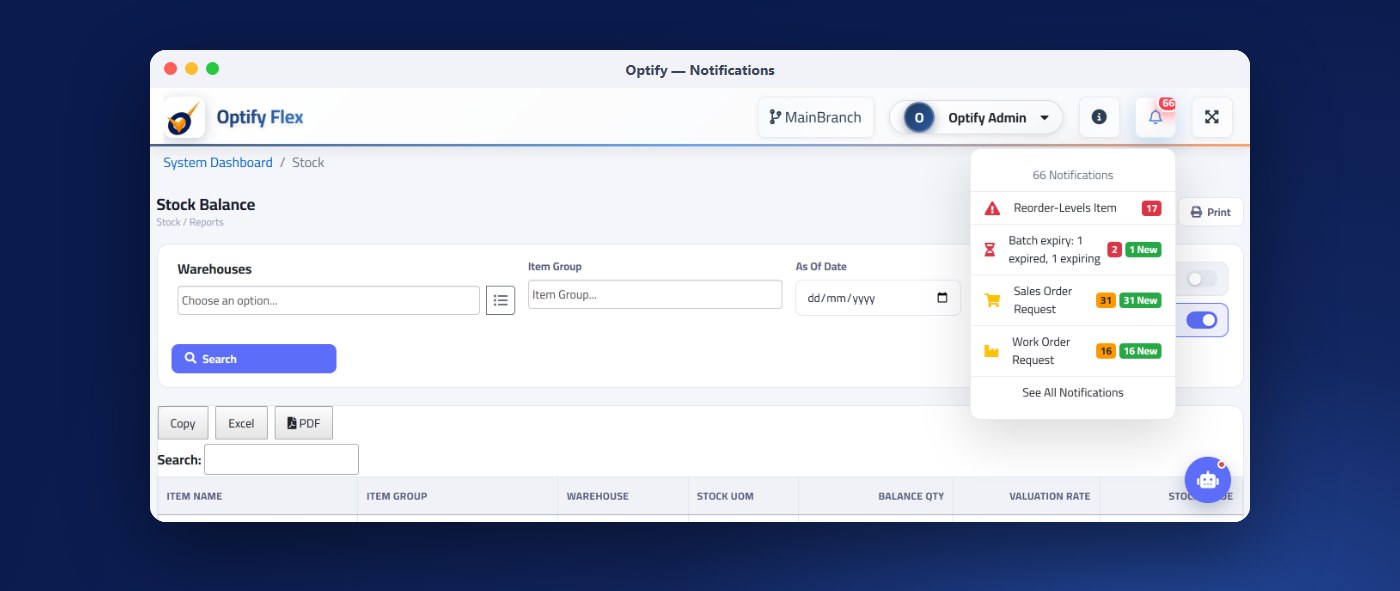Open the As Of Date calendar picker icon
This screenshot has height=591, width=1400.
(942, 298)
